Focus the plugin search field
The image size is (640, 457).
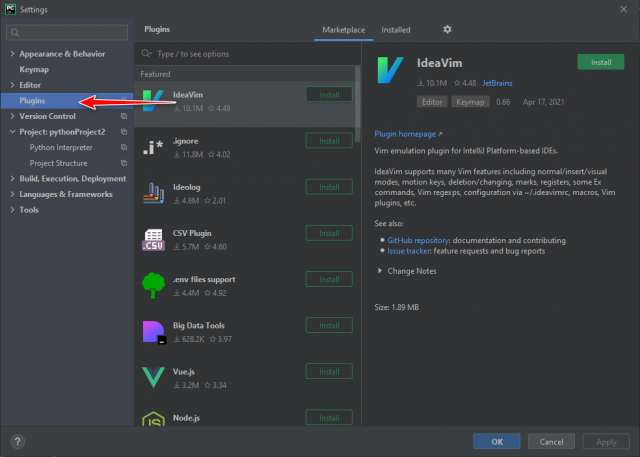248,53
